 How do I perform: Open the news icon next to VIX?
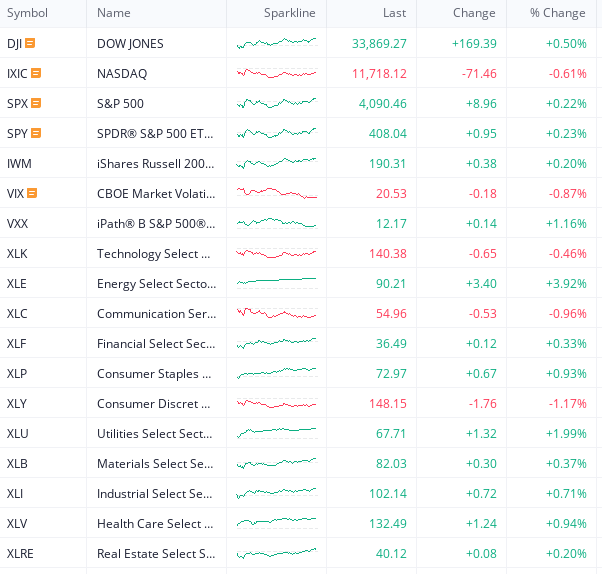pos(32,193)
